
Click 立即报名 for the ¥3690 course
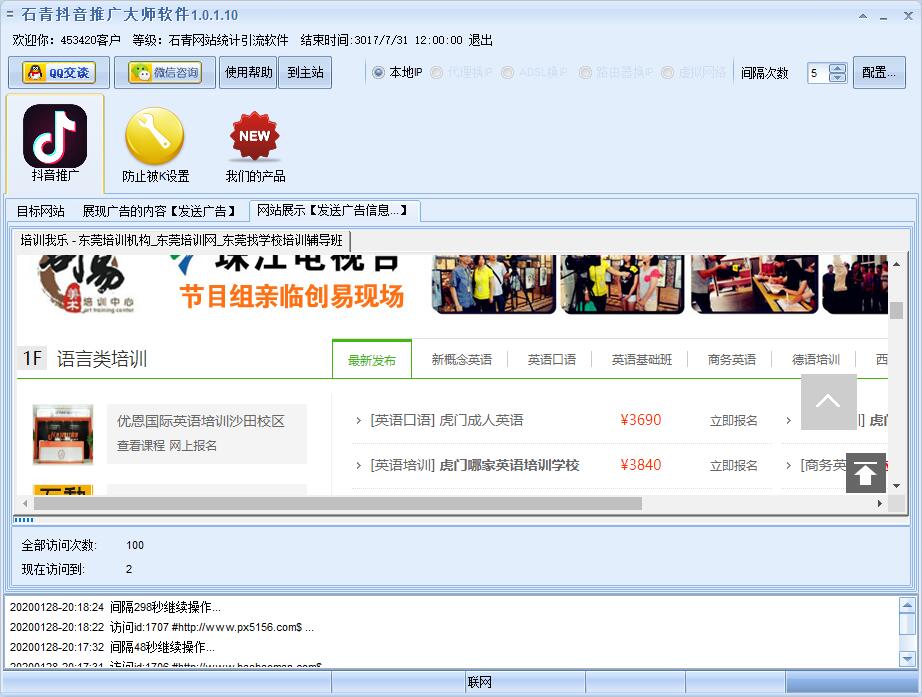pos(733,421)
